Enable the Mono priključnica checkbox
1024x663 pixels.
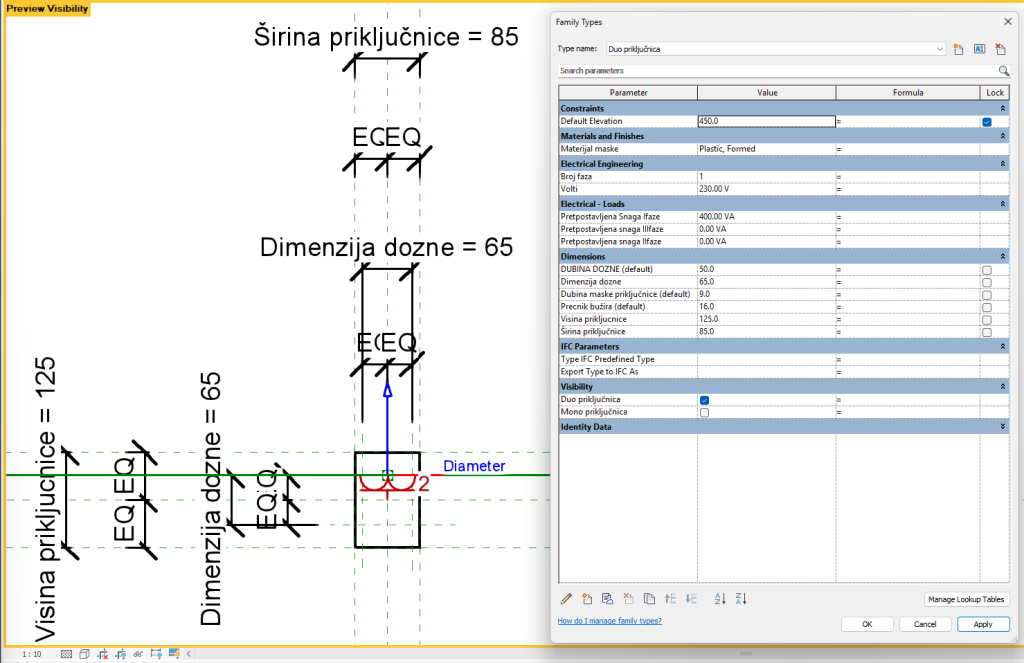pos(704,412)
